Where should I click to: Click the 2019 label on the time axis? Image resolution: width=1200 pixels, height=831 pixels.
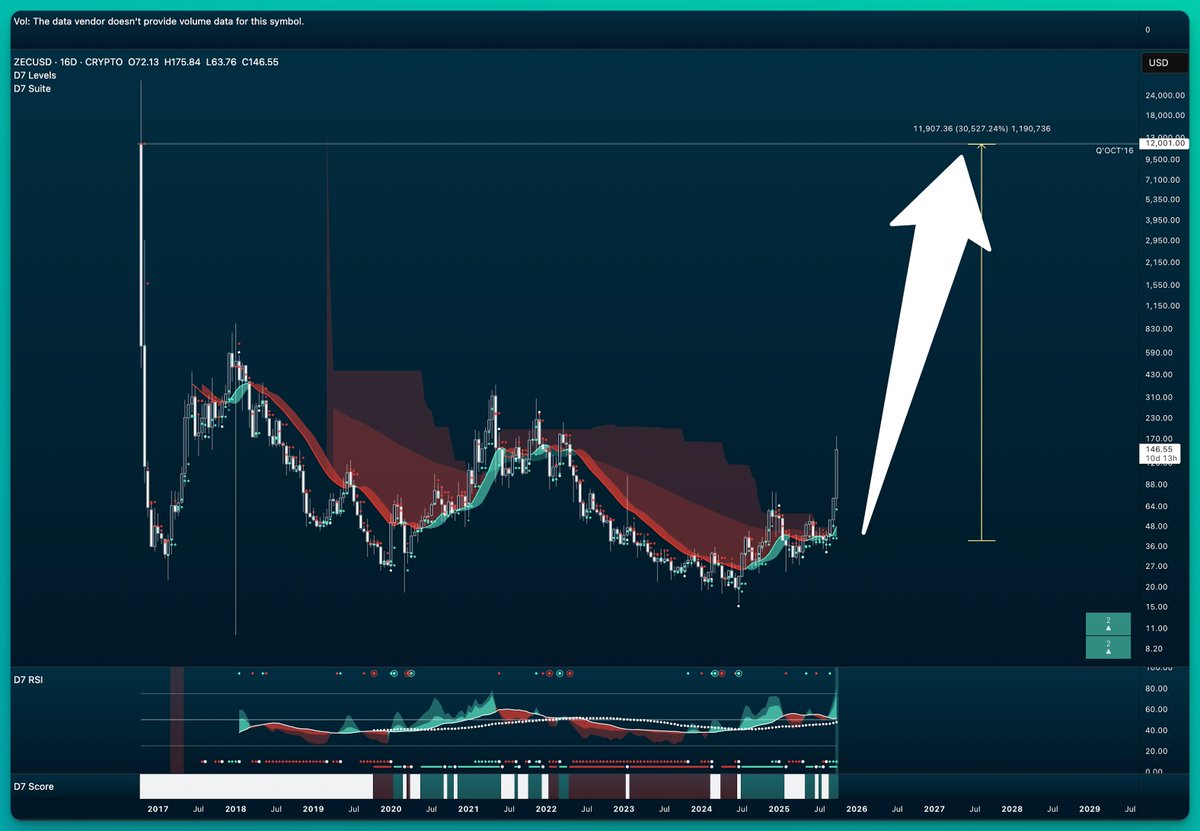pyautogui.click(x=313, y=808)
